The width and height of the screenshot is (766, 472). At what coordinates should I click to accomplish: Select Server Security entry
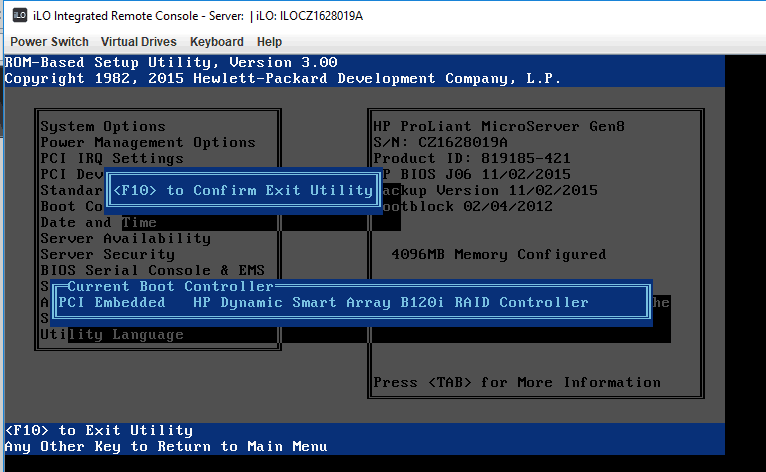pyautogui.click(x=107, y=255)
